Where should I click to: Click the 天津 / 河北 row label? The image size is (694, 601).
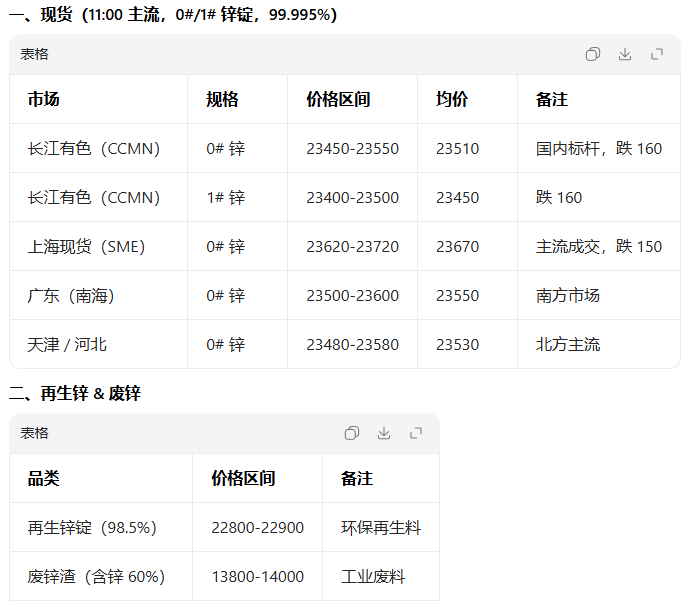coord(67,344)
